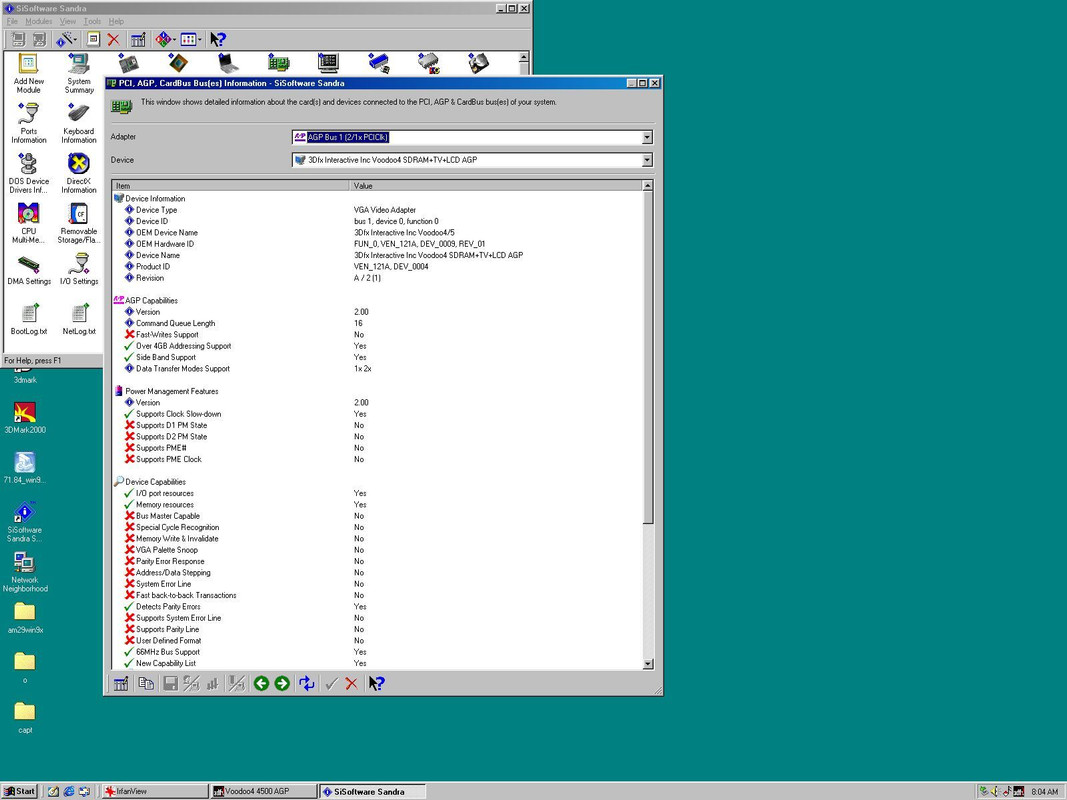Click the red X delete icon in Sandra main toolbar

click(x=114, y=40)
